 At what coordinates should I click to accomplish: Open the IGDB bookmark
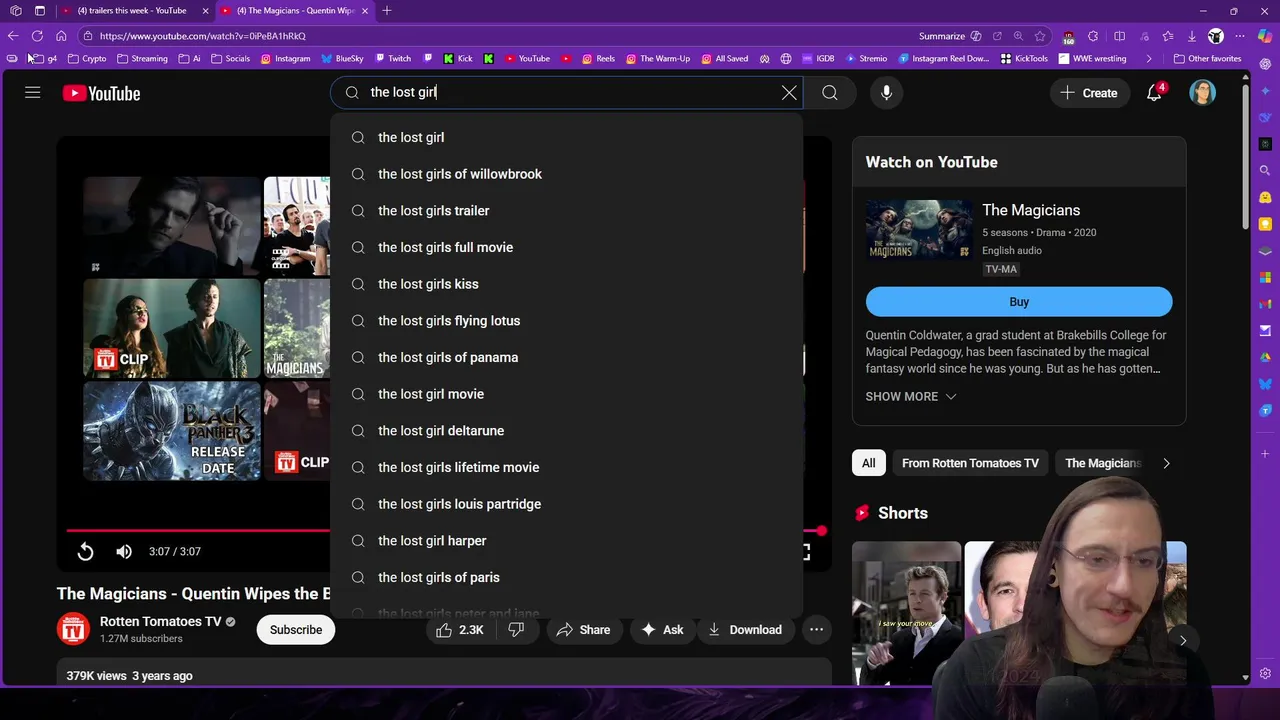[819, 58]
